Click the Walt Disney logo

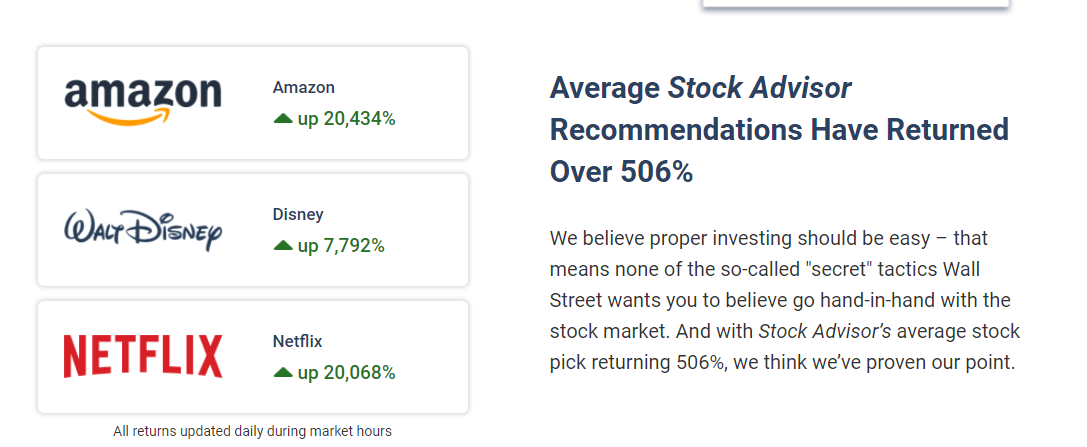[143, 230]
